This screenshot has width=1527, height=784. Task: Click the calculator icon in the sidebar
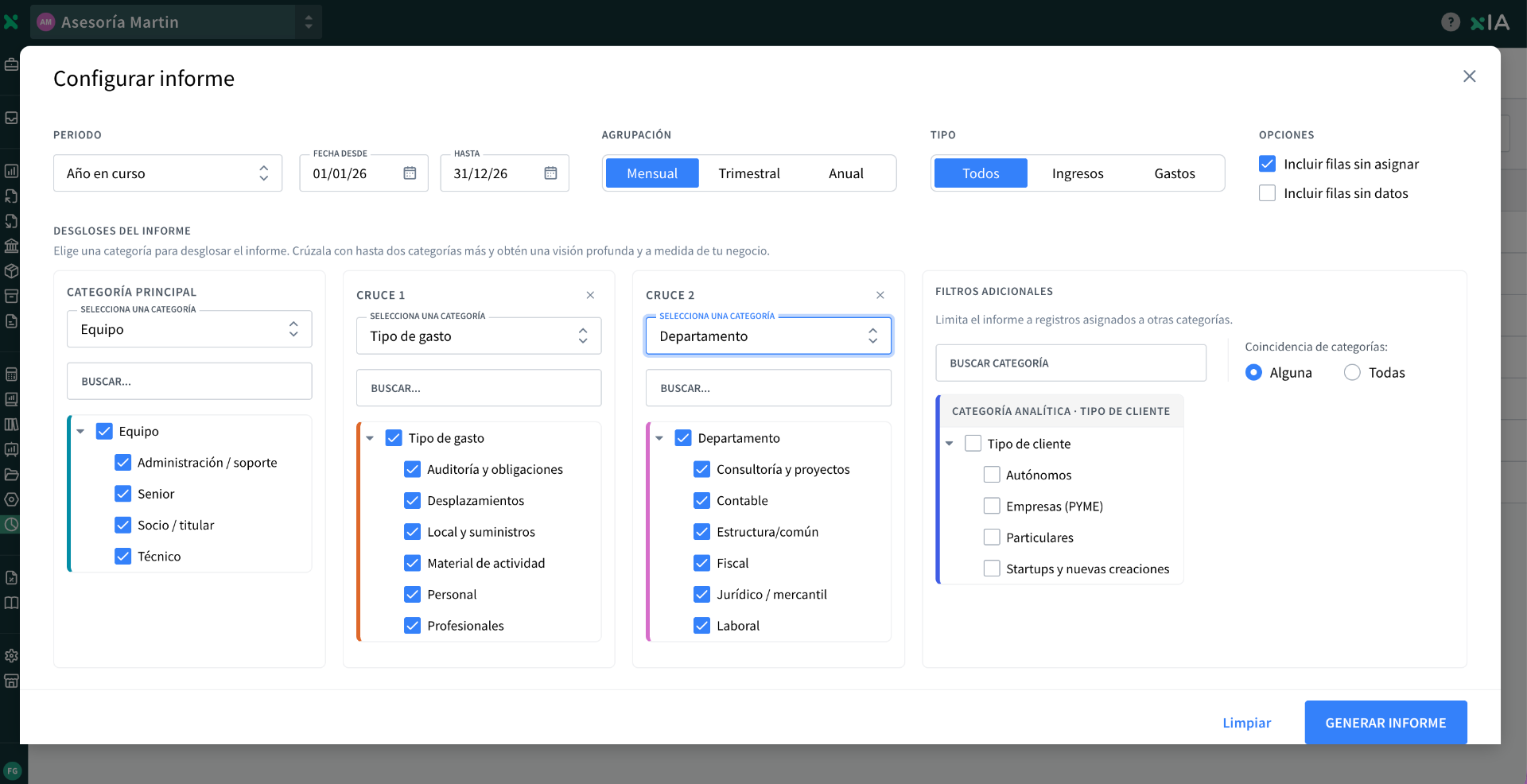11,375
